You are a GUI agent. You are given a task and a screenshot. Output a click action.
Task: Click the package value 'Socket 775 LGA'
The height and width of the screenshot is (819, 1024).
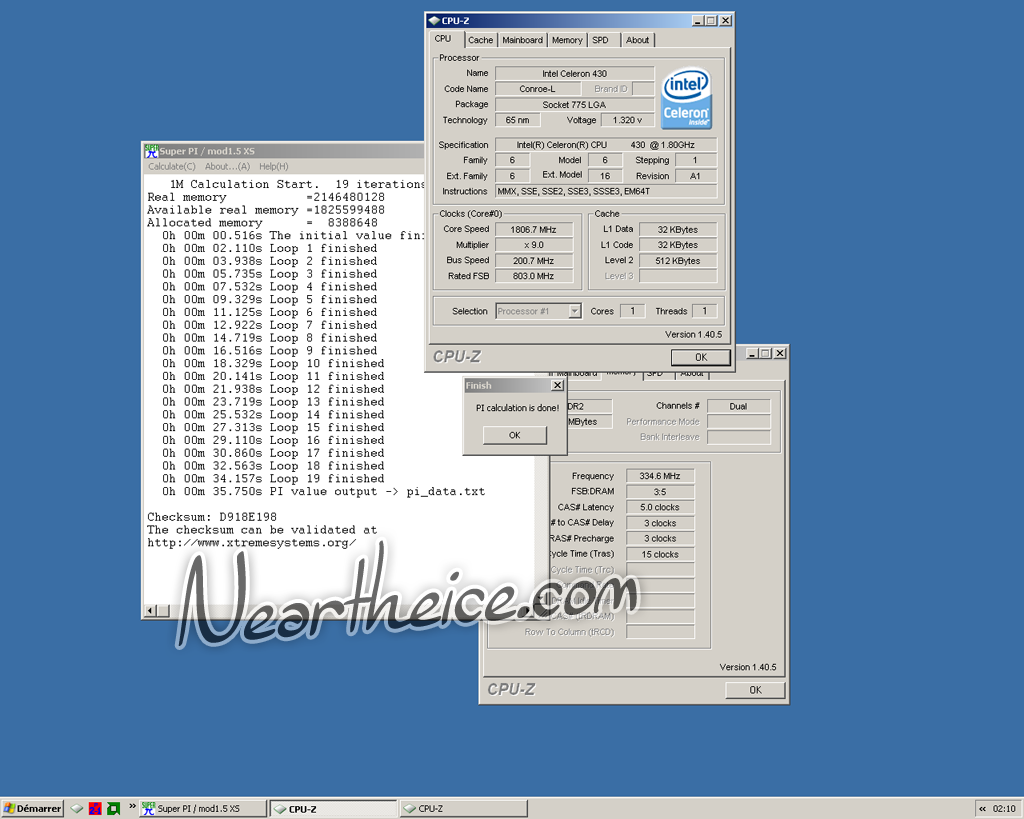tap(575, 104)
